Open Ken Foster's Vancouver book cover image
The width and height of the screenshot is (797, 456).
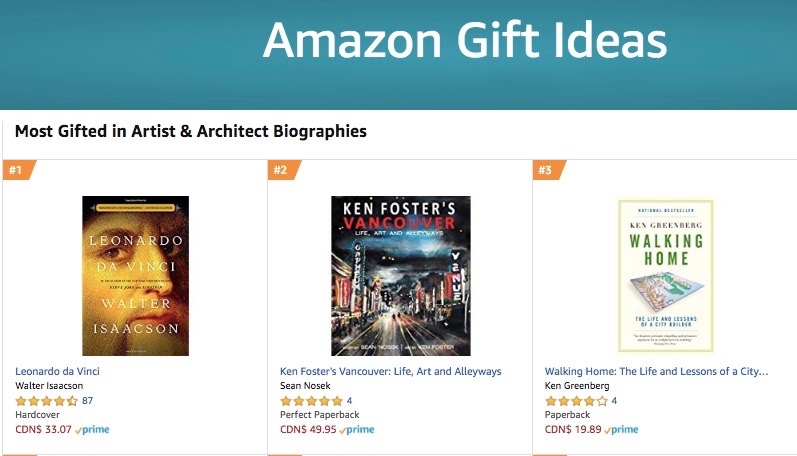401,276
